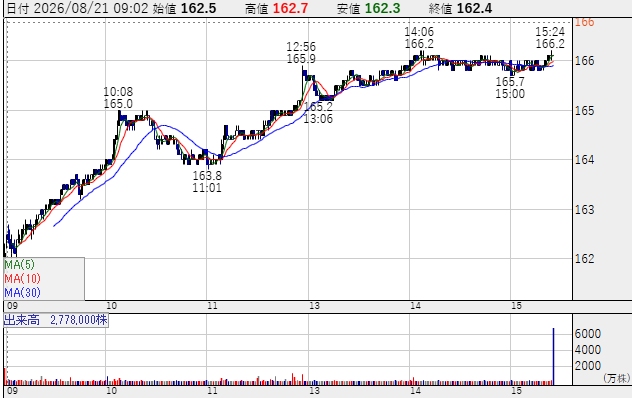Viewport: 632px width, 398px height.
Task: Click the 始値 162.5 opening price
Action: [184, 8]
